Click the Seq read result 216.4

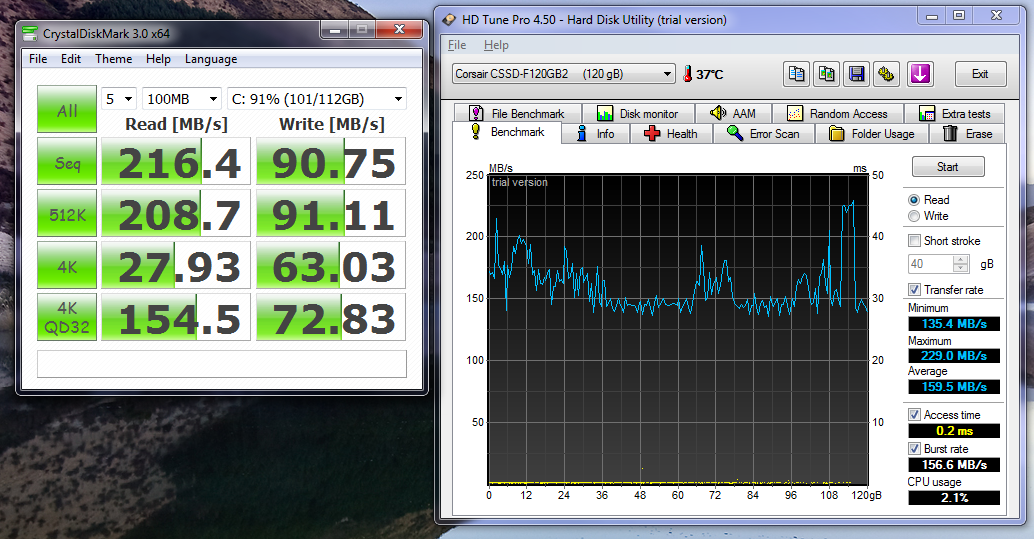[x=176, y=161]
